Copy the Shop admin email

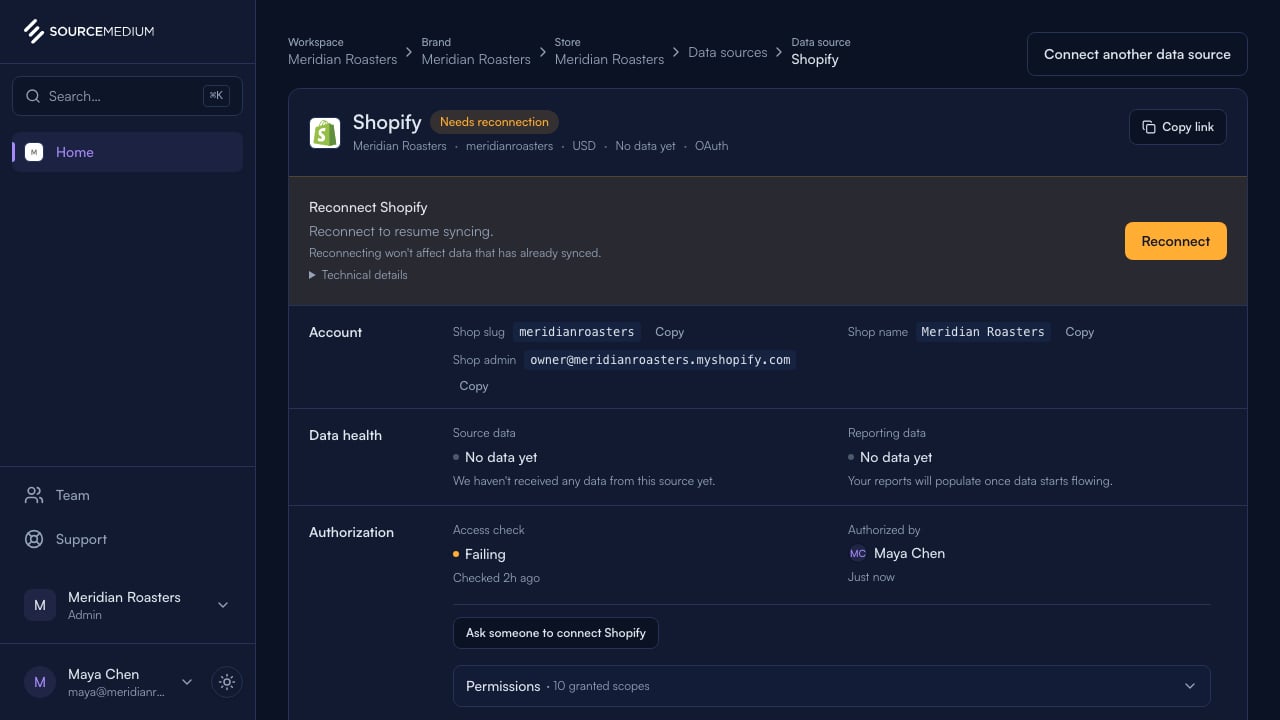[474, 386]
